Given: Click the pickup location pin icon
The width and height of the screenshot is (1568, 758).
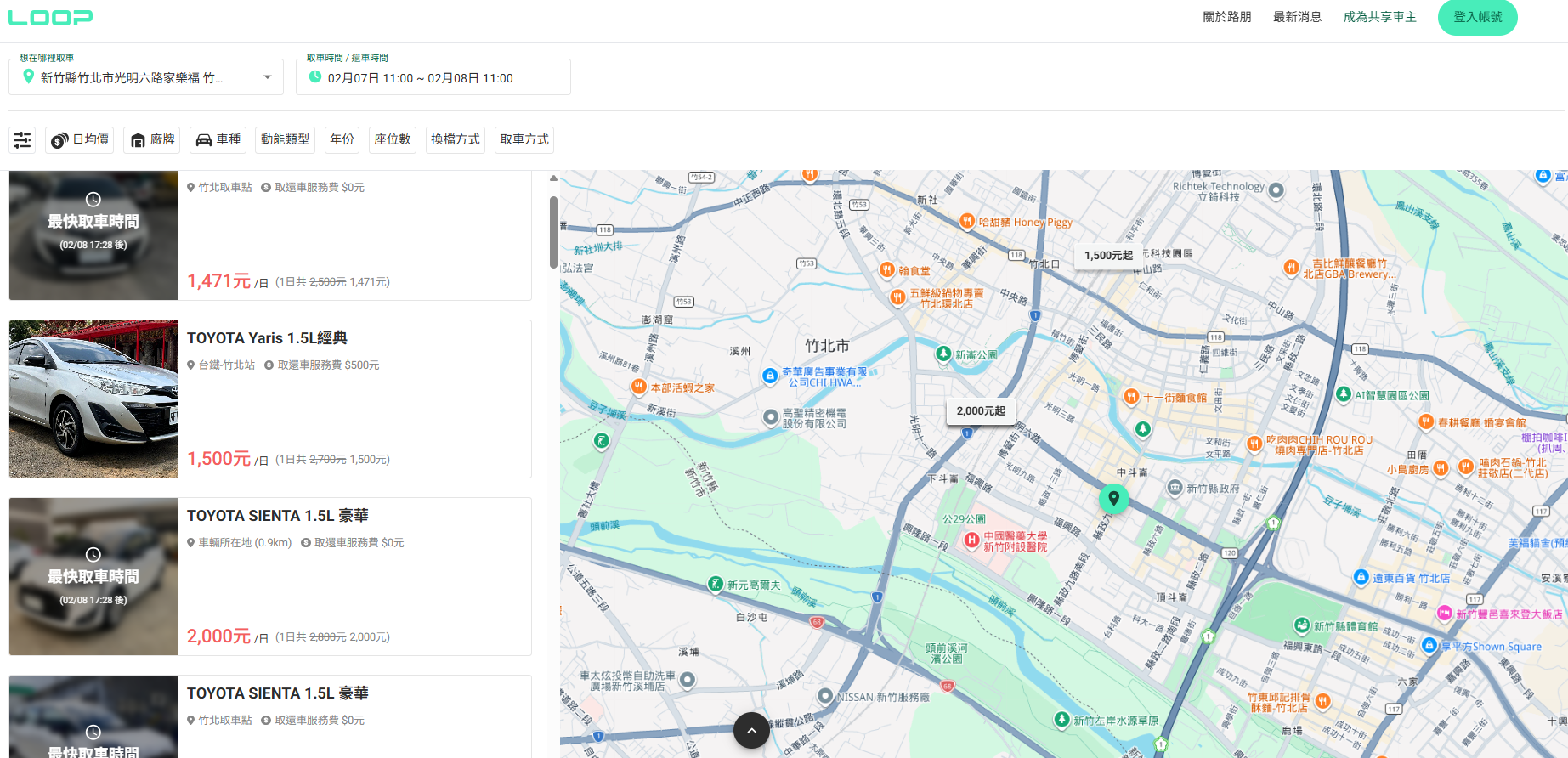Looking at the screenshot, I should [28, 77].
